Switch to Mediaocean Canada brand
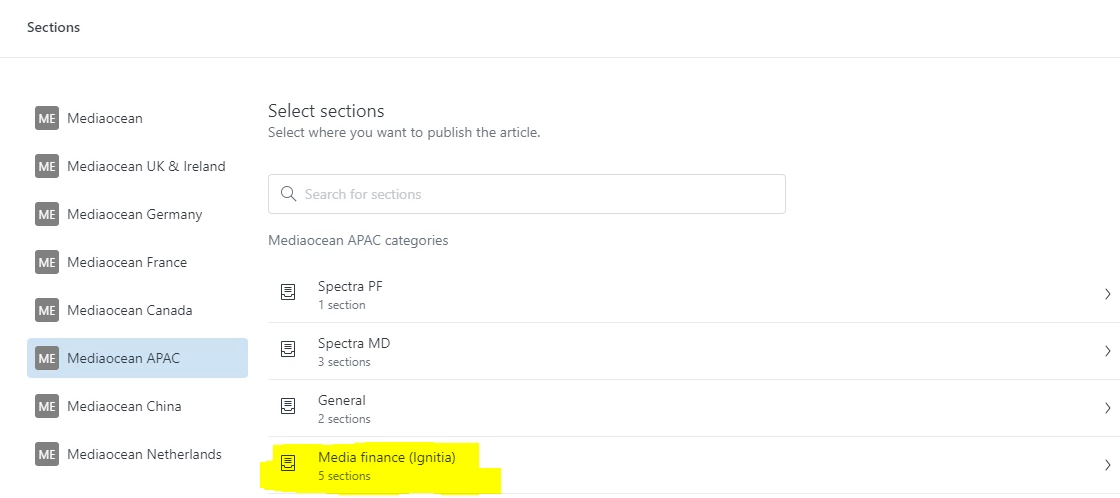This screenshot has height=498, width=1120. click(130, 310)
